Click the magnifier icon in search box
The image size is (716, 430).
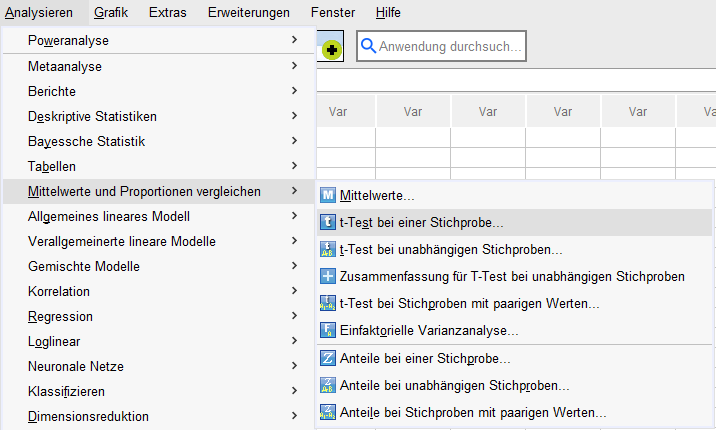click(368, 46)
